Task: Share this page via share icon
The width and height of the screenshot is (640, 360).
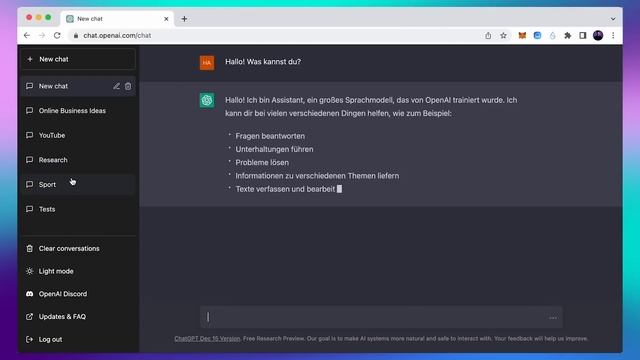Action: [x=488, y=36]
